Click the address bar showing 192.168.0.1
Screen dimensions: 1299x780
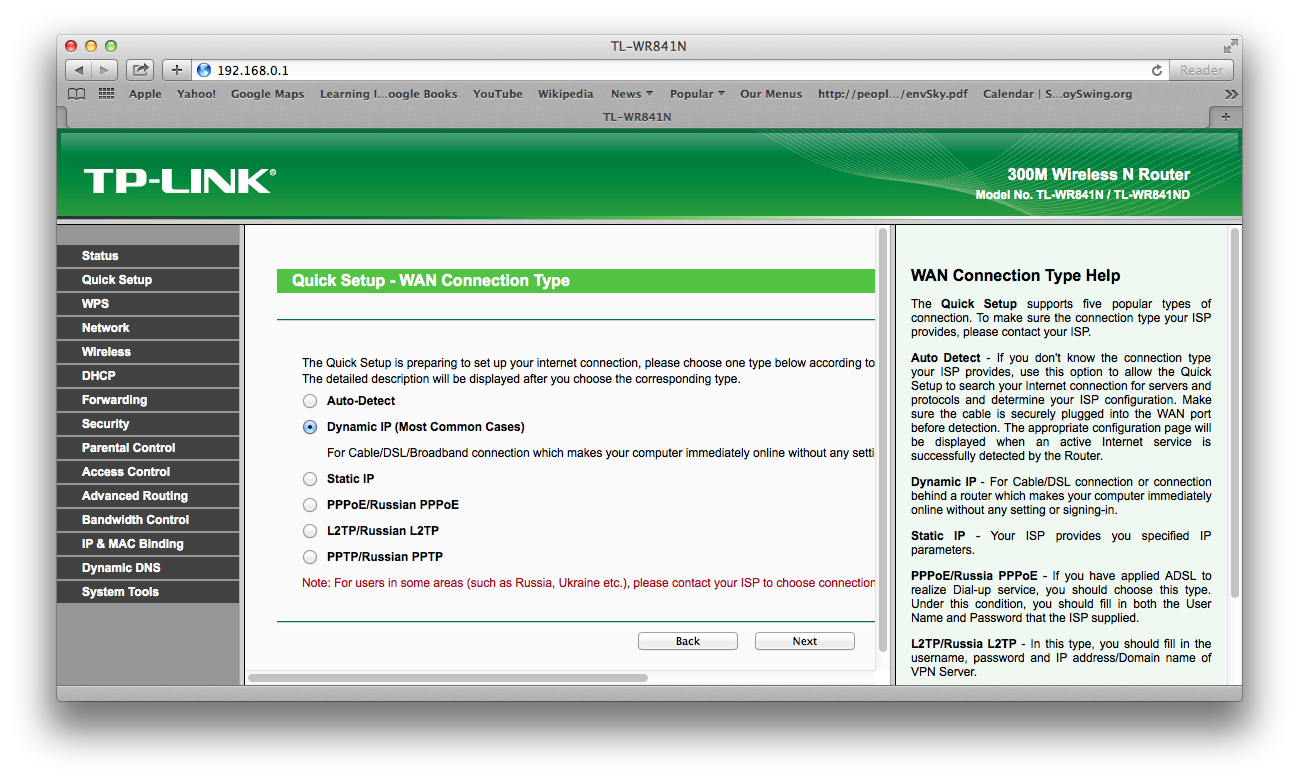(680, 70)
